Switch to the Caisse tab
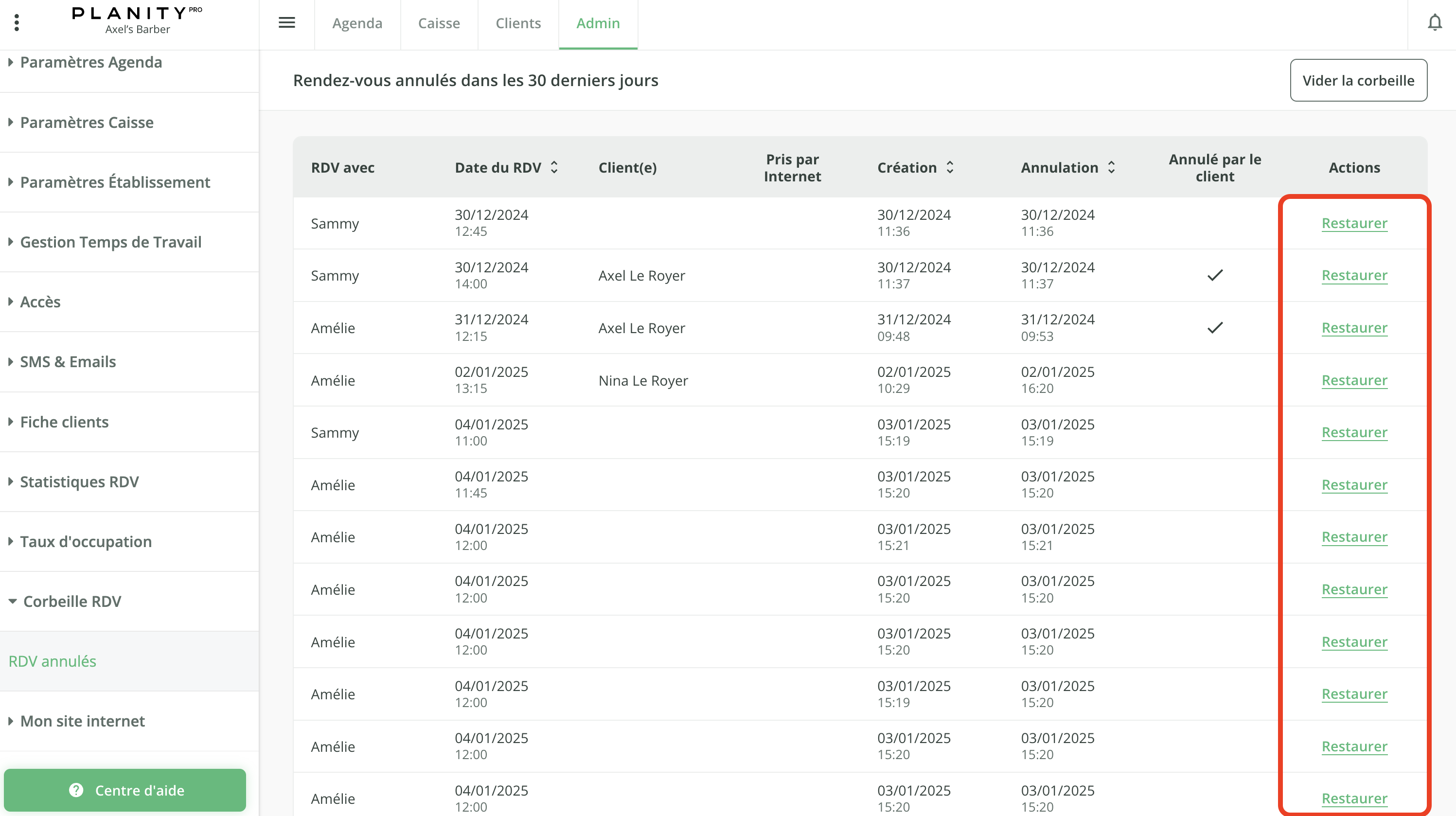Viewport: 1456px width, 816px height. tap(439, 23)
